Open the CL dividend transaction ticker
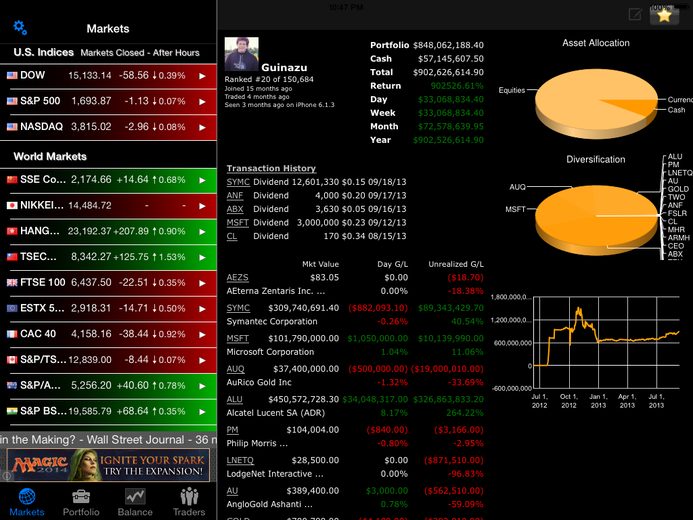The width and height of the screenshot is (693, 520). coord(232,236)
